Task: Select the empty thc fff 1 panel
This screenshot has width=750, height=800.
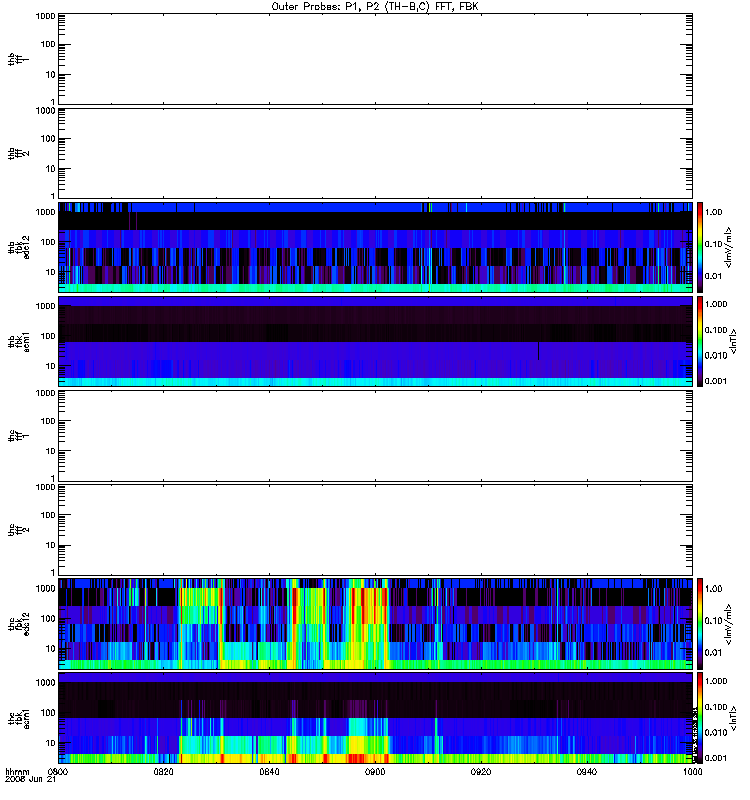Action: click(x=375, y=435)
